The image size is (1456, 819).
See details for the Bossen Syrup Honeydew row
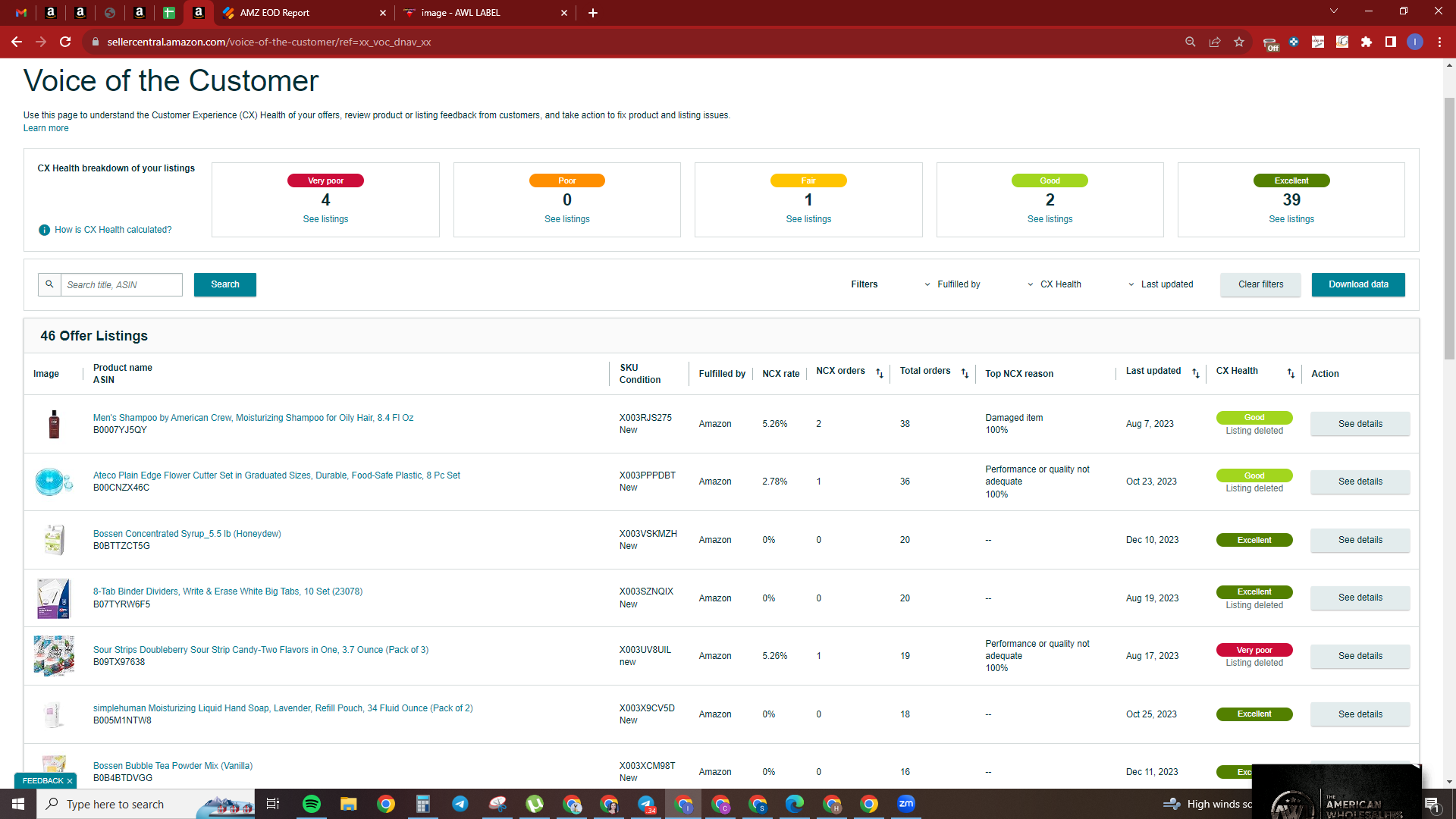pyautogui.click(x=1360, y=540)
